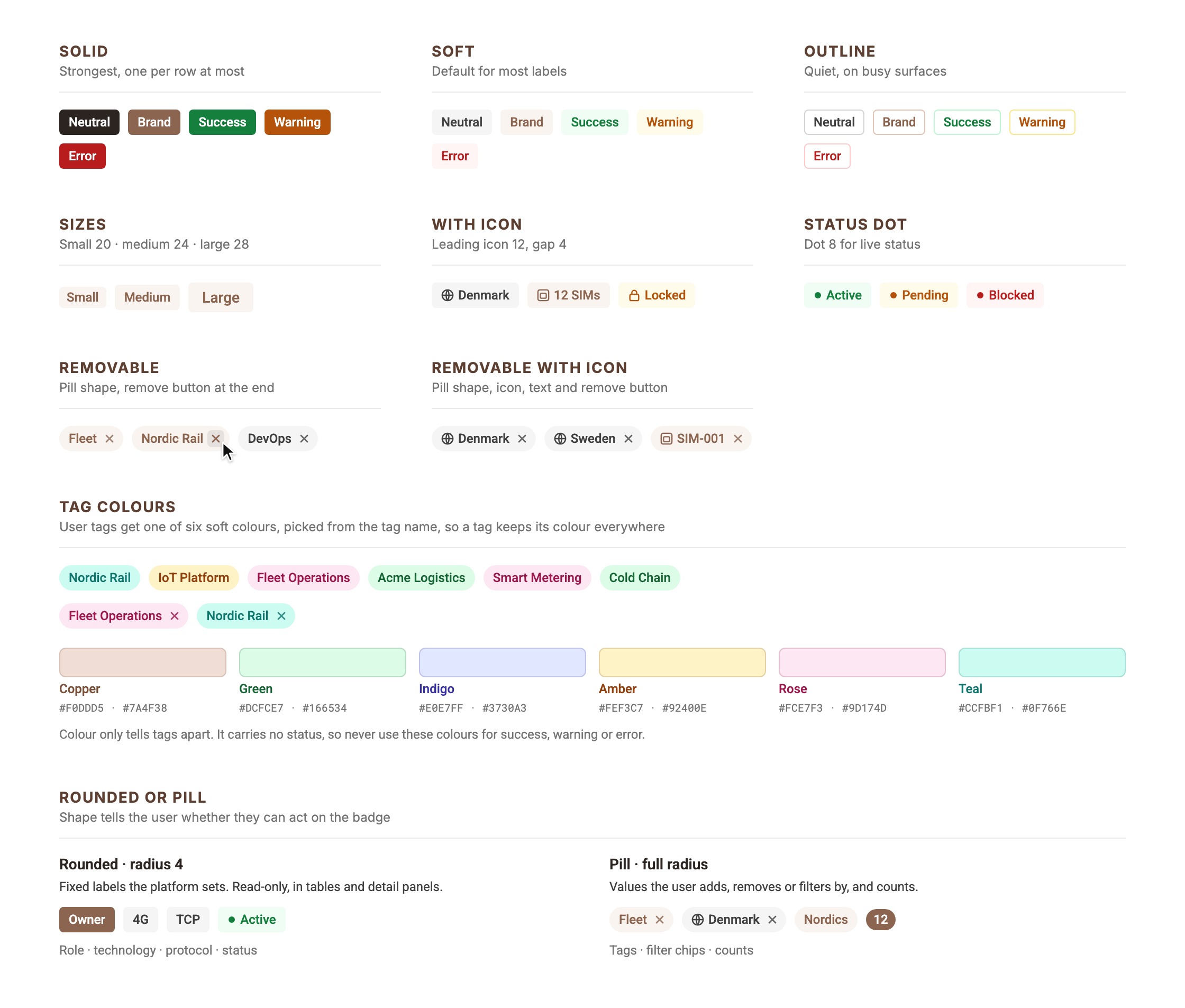Click the outline Brand badge
This screenshot has height=1008, width=1185.
[x=899, y=122]
